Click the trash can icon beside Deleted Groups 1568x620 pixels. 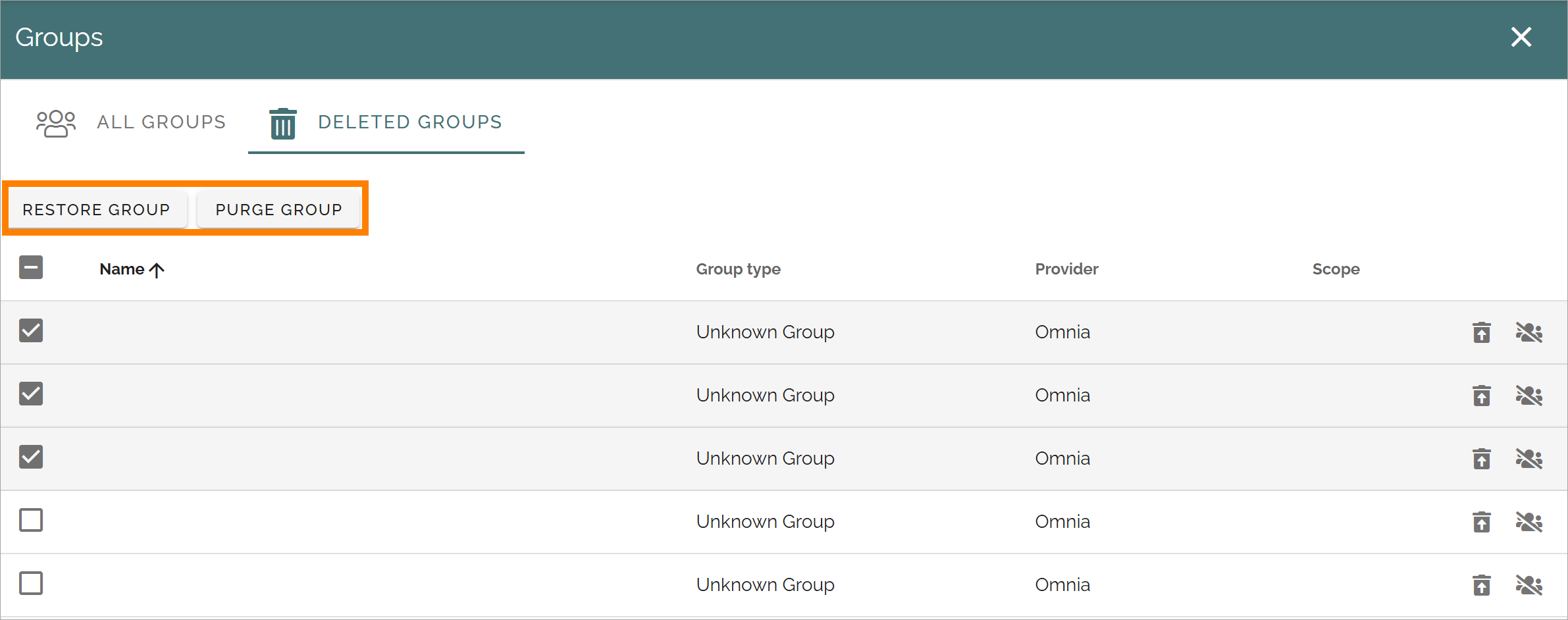(283, 124)
